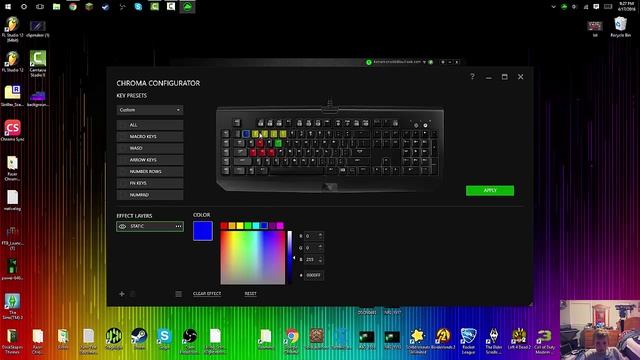Apply the lighting configuration
Viewport: 640px width, 360px height.
(490, 191)
